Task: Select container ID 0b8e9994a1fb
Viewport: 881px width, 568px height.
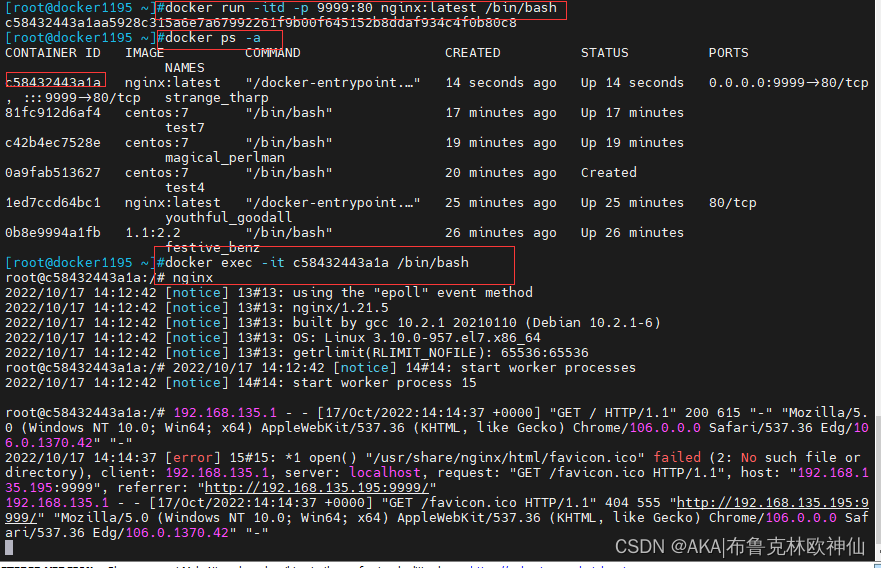Action: [x=53, y=233]
